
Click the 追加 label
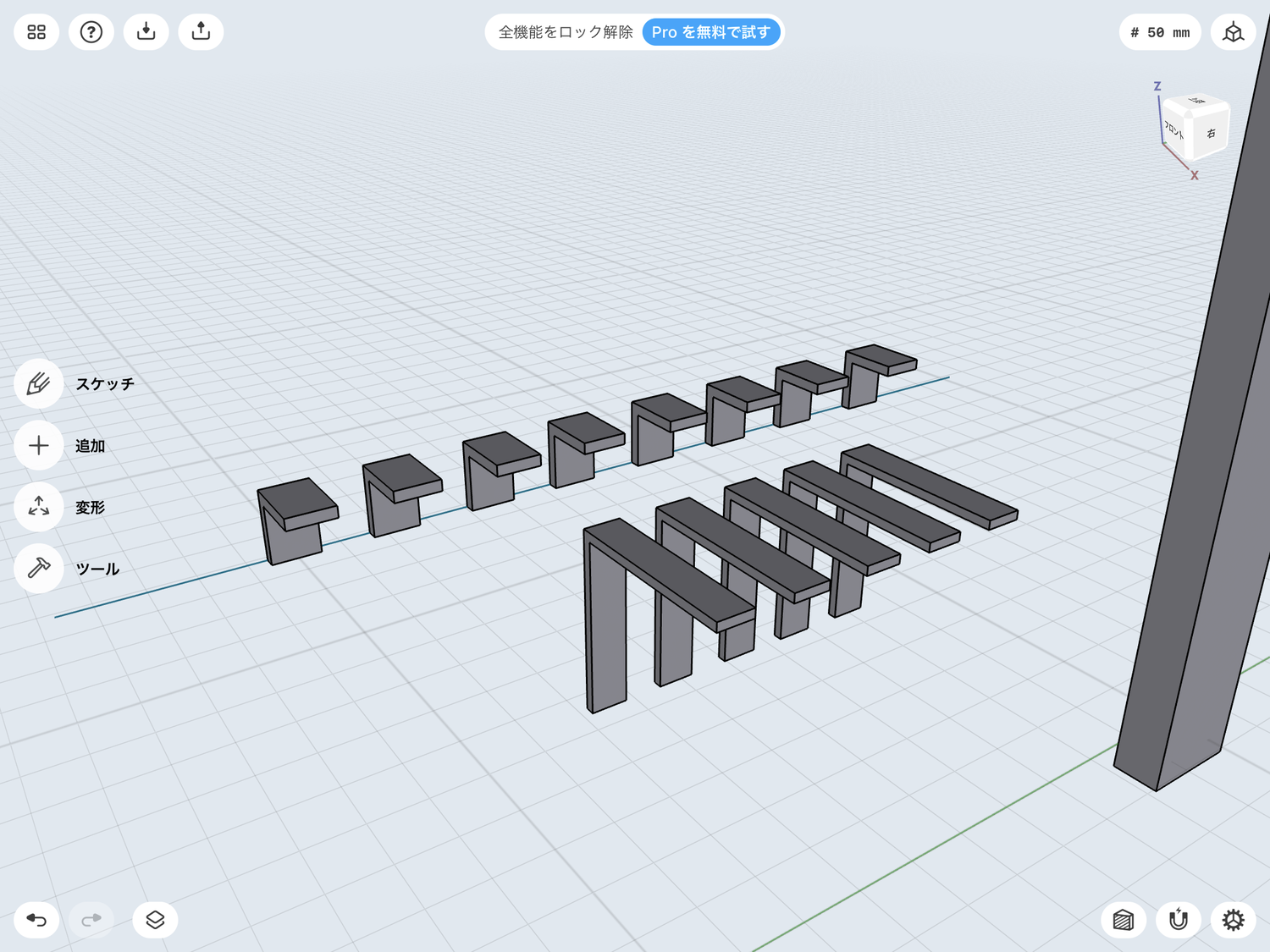click(90, 446)
